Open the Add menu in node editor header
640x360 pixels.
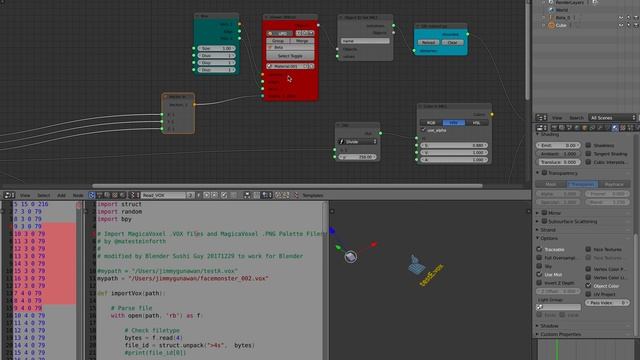coord(61,196)
